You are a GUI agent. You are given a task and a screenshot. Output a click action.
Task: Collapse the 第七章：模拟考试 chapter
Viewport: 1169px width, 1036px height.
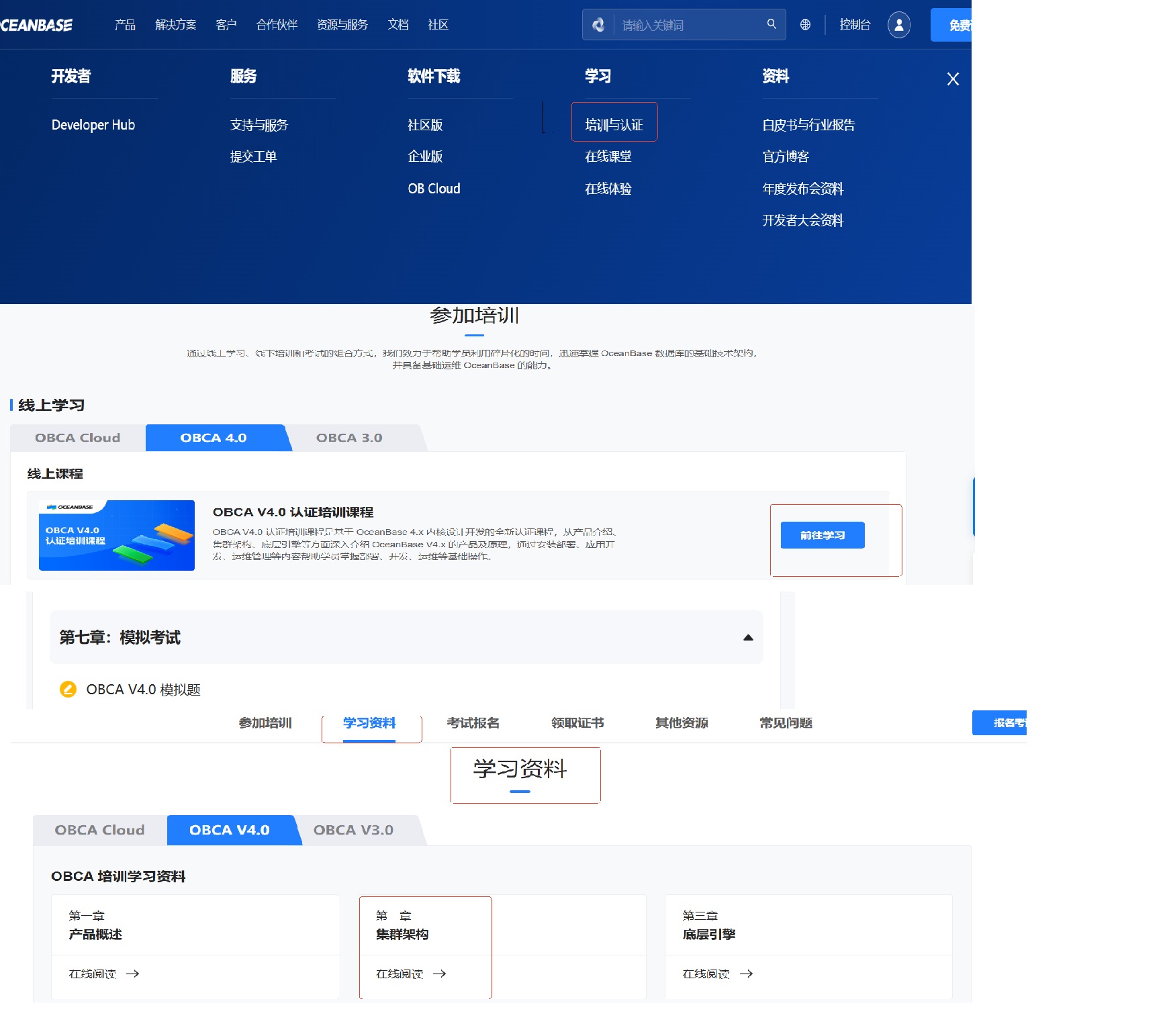(x=748, y=638)
